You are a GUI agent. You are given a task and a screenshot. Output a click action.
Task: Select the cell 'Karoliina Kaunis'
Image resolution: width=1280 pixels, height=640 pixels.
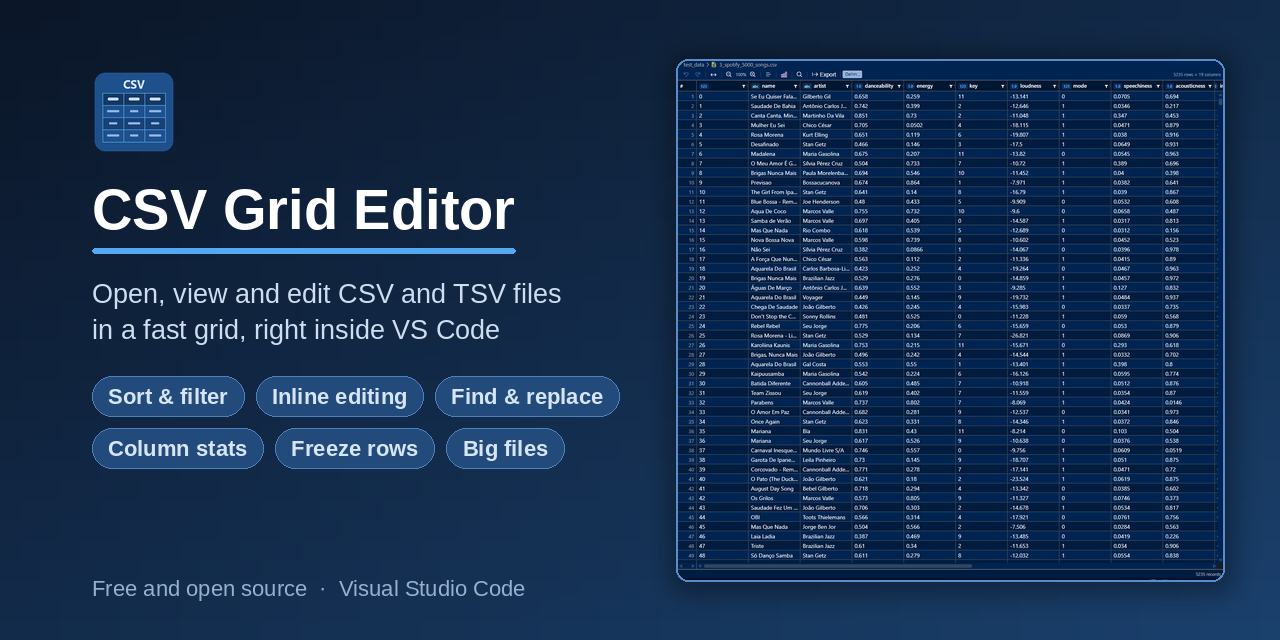click(775, 345)
